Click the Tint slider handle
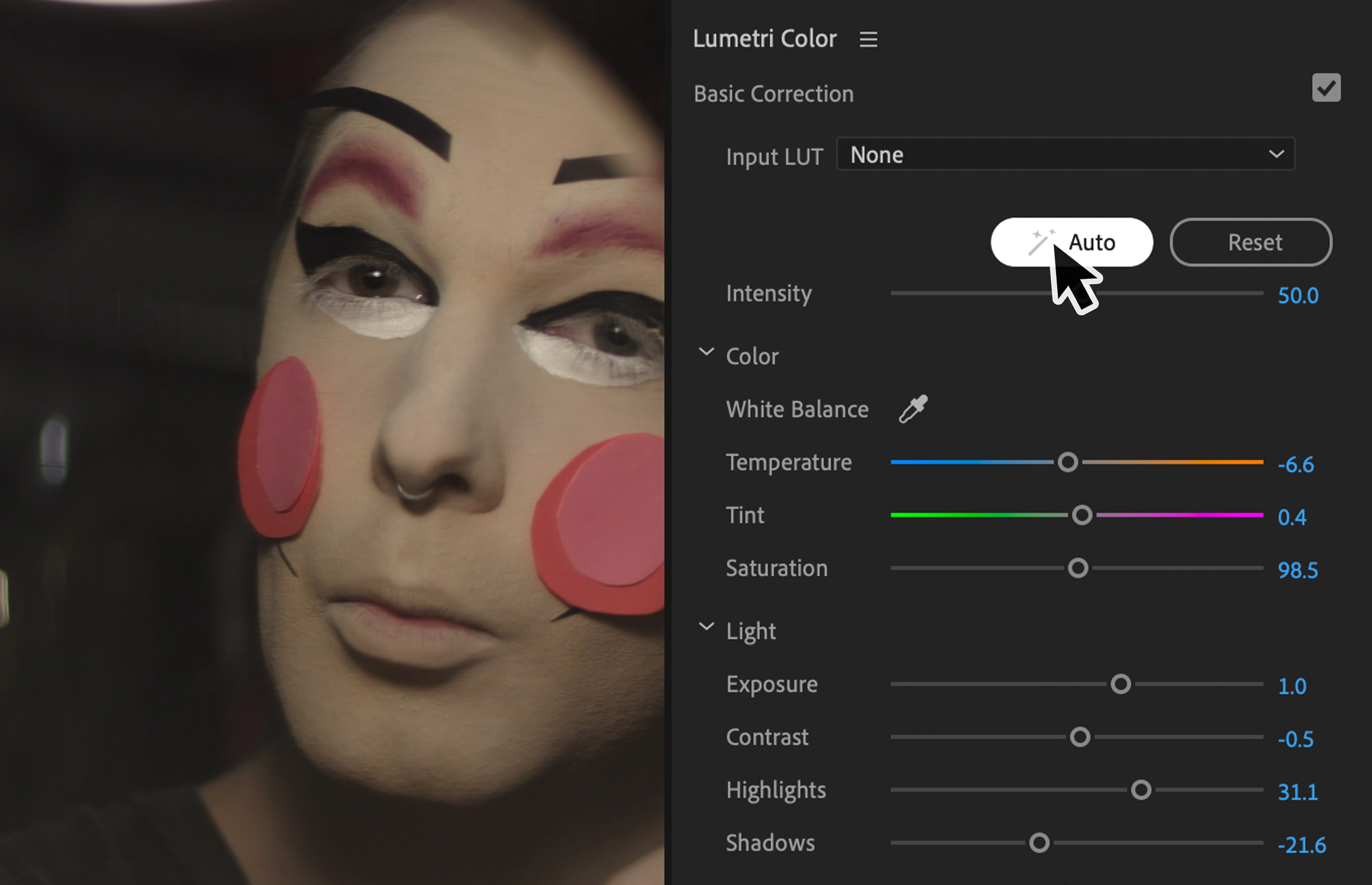Screen dimensions: 1372x885 pos(1082,515)
